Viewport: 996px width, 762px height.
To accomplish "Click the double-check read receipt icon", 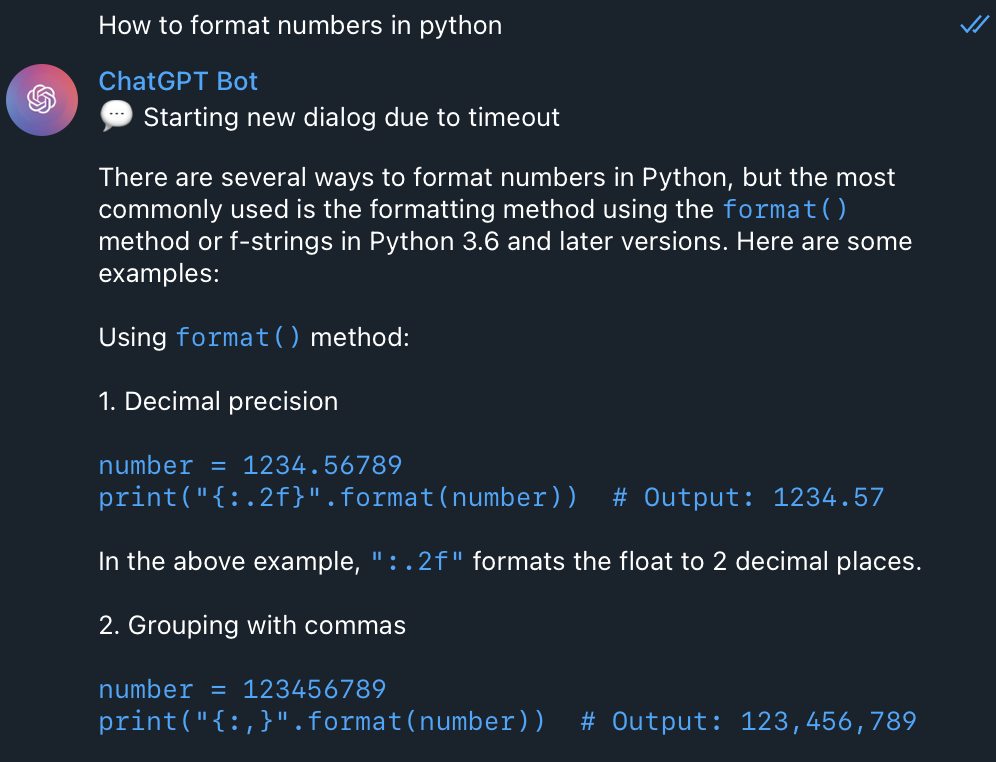I will click(974, 25).
